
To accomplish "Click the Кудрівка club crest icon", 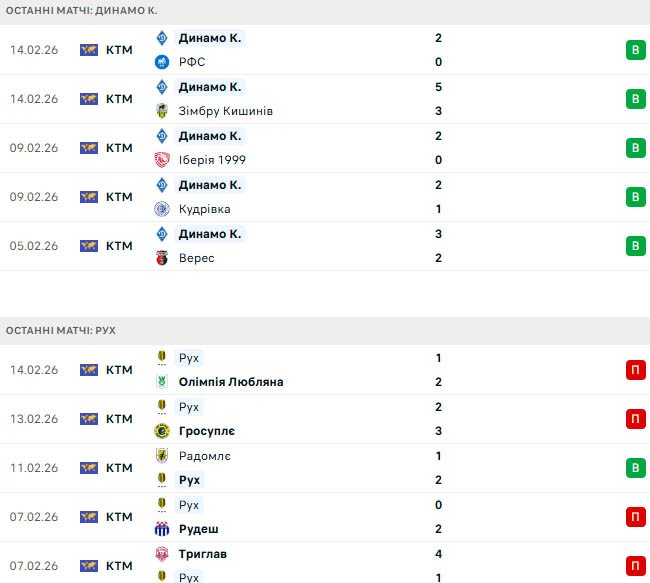I will [162, 209].
